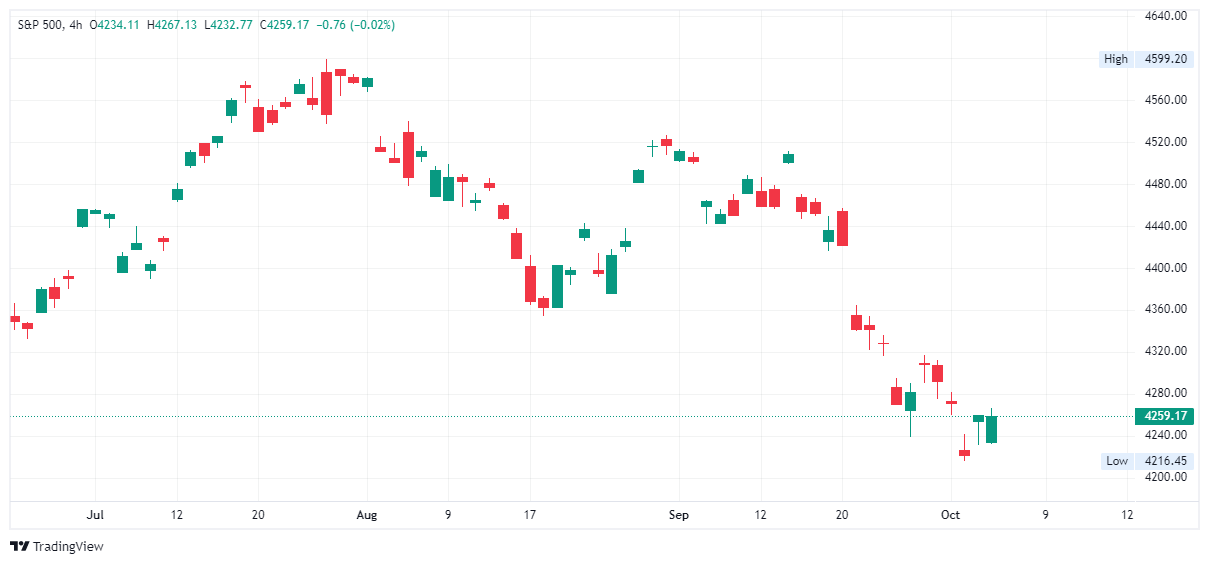Click the low value L4232.77
Screen dimensions: 1209x564
[x=228, y=25]
